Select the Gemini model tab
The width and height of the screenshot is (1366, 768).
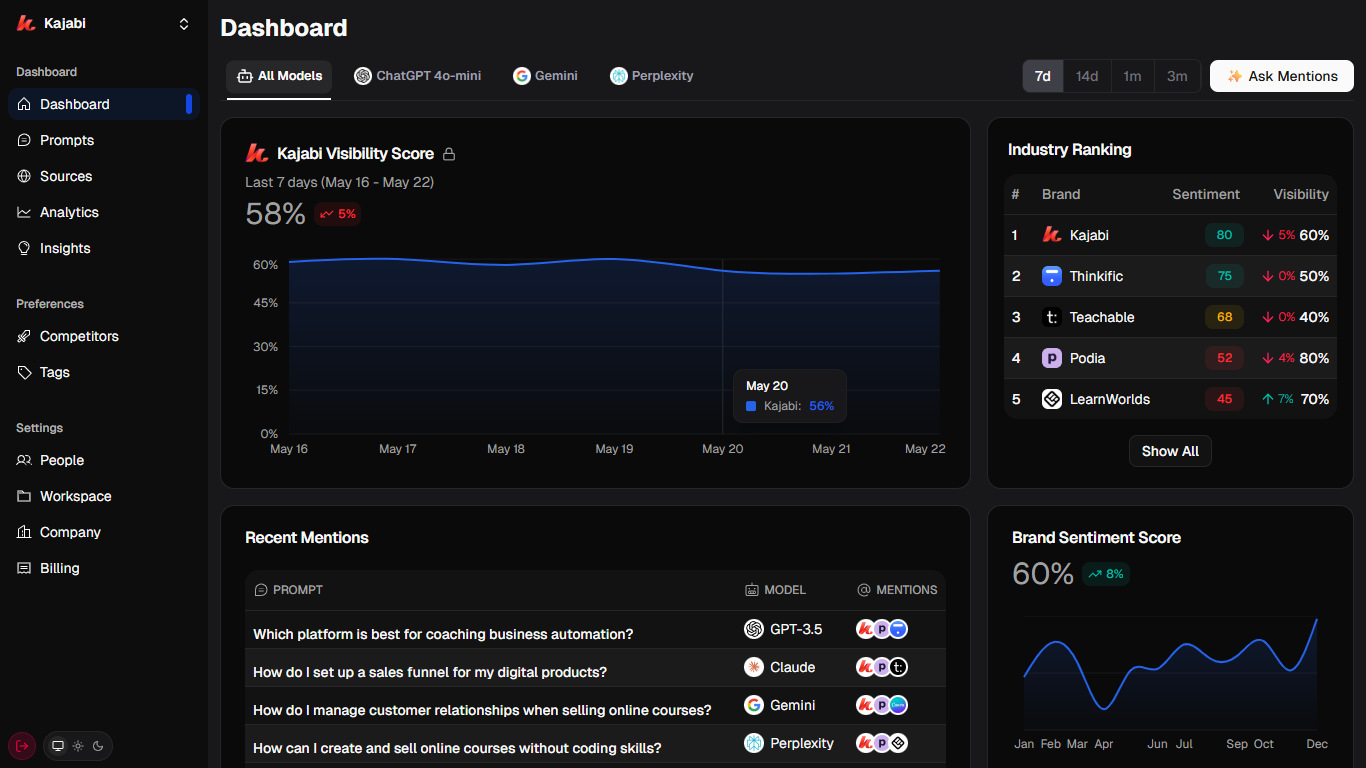coord(545,76)
